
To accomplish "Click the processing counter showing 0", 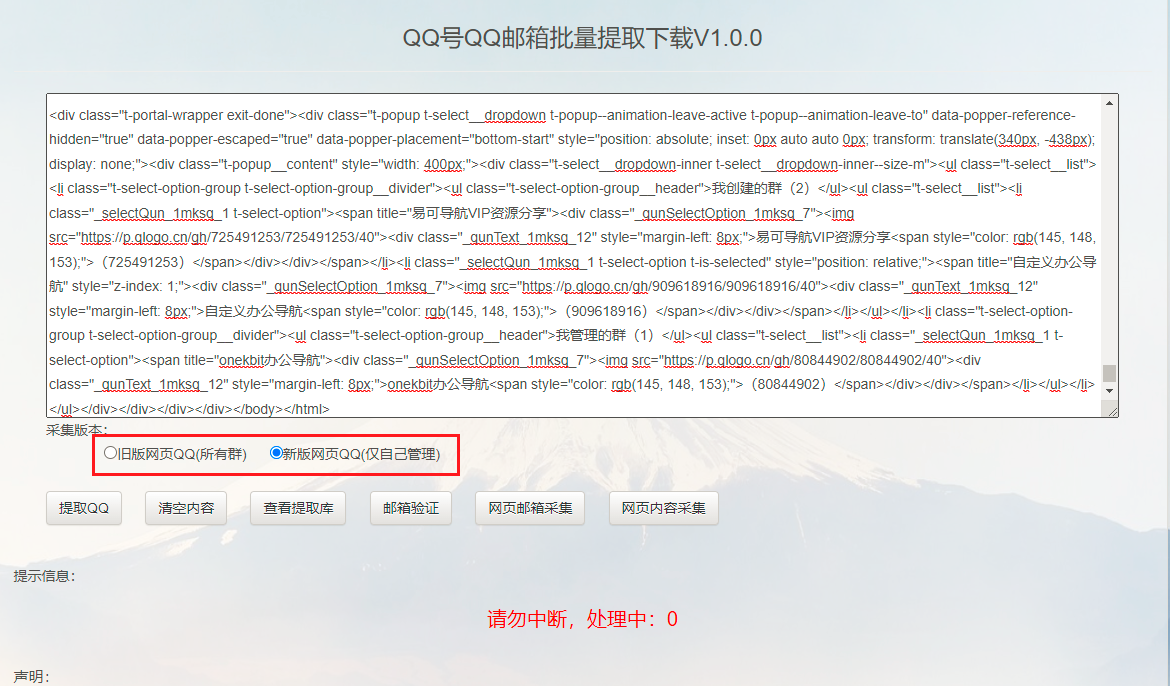I will (670, 618).
